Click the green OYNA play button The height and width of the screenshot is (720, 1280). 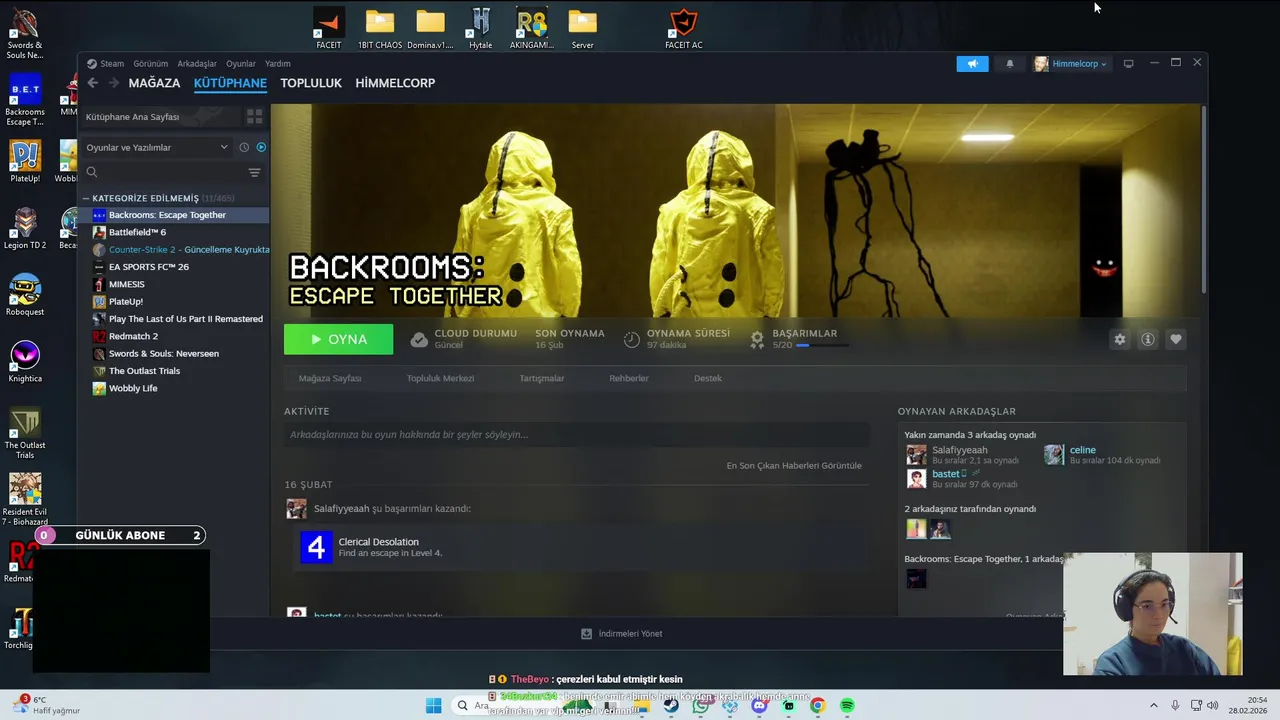coord(338,339)
